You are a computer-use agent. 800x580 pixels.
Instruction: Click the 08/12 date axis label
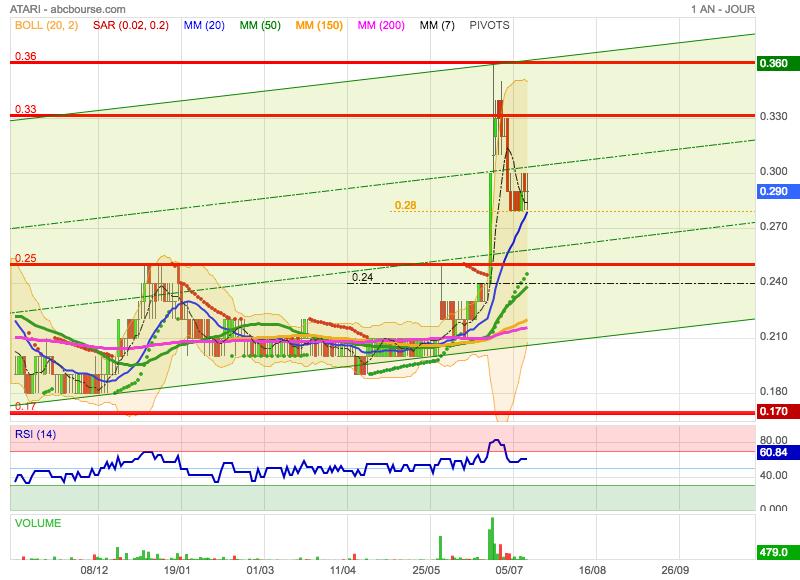pos(94,570)
